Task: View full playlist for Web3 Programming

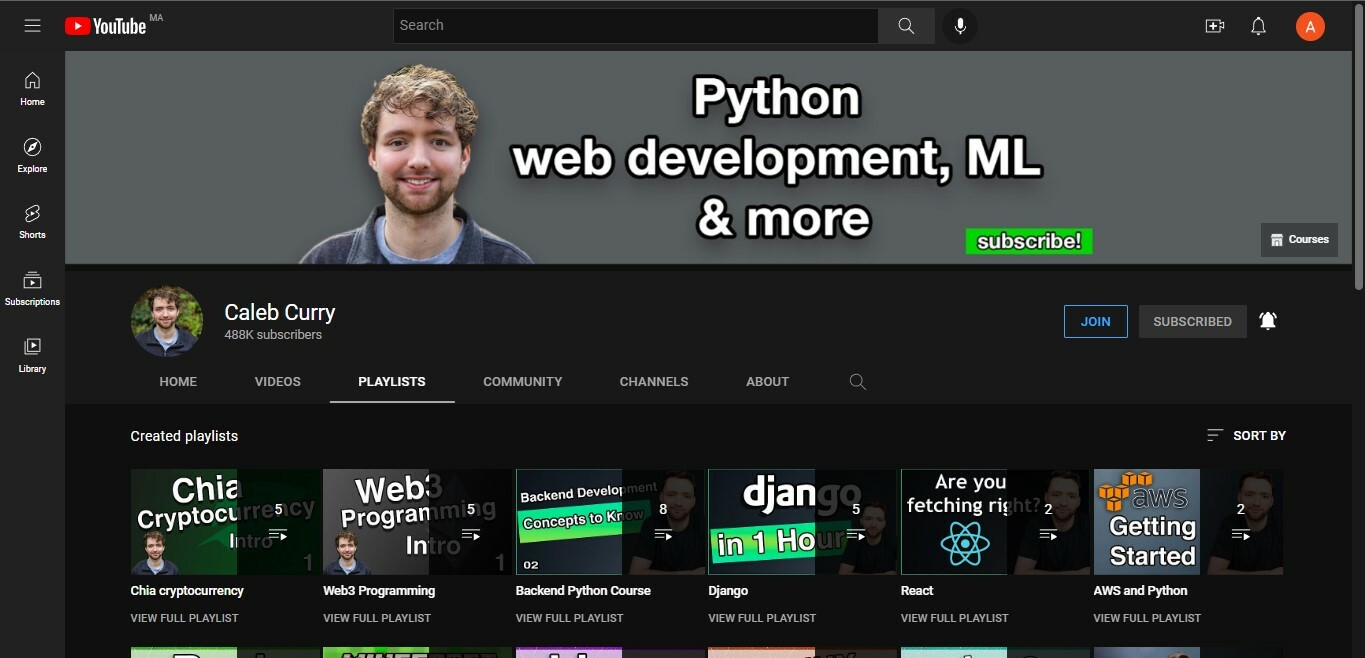Action: (377, 618)
